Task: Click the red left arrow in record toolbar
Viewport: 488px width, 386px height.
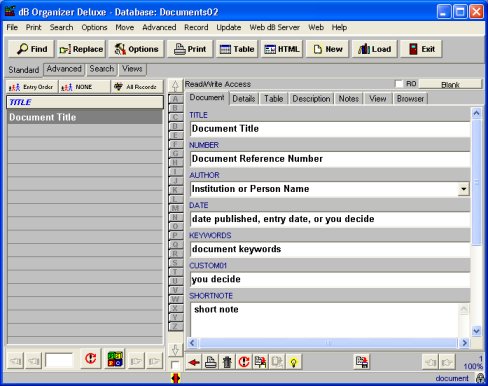Action: pos(194,362)
